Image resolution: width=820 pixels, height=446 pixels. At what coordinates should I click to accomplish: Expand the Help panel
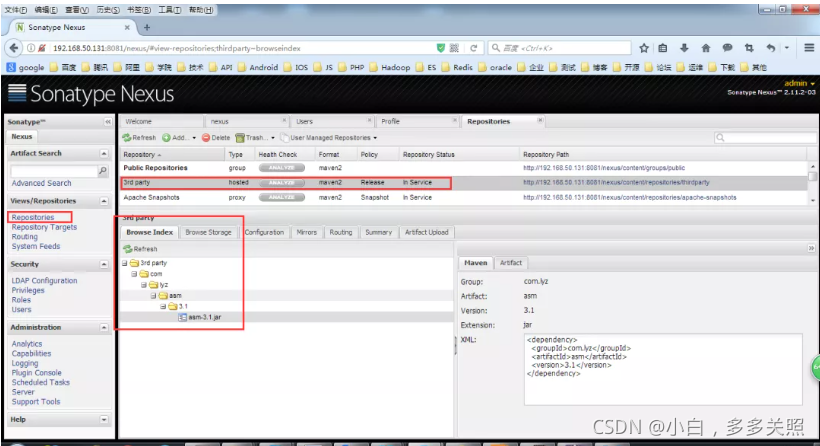[104, 420]
